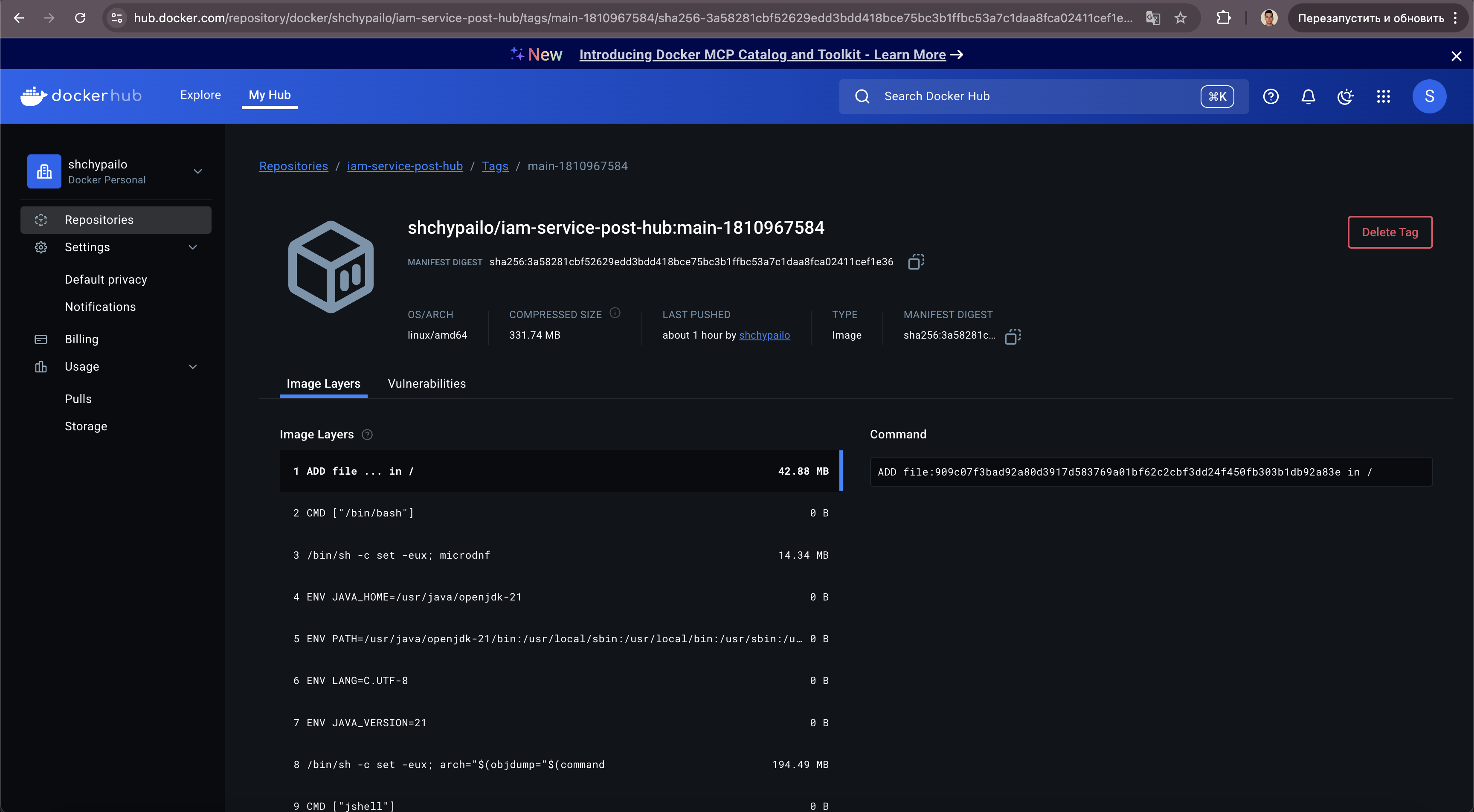The image size is (1474, 812).
Task: Open the iam-service-post-hub breadcrumb link
Action: (x=405, y=166)
